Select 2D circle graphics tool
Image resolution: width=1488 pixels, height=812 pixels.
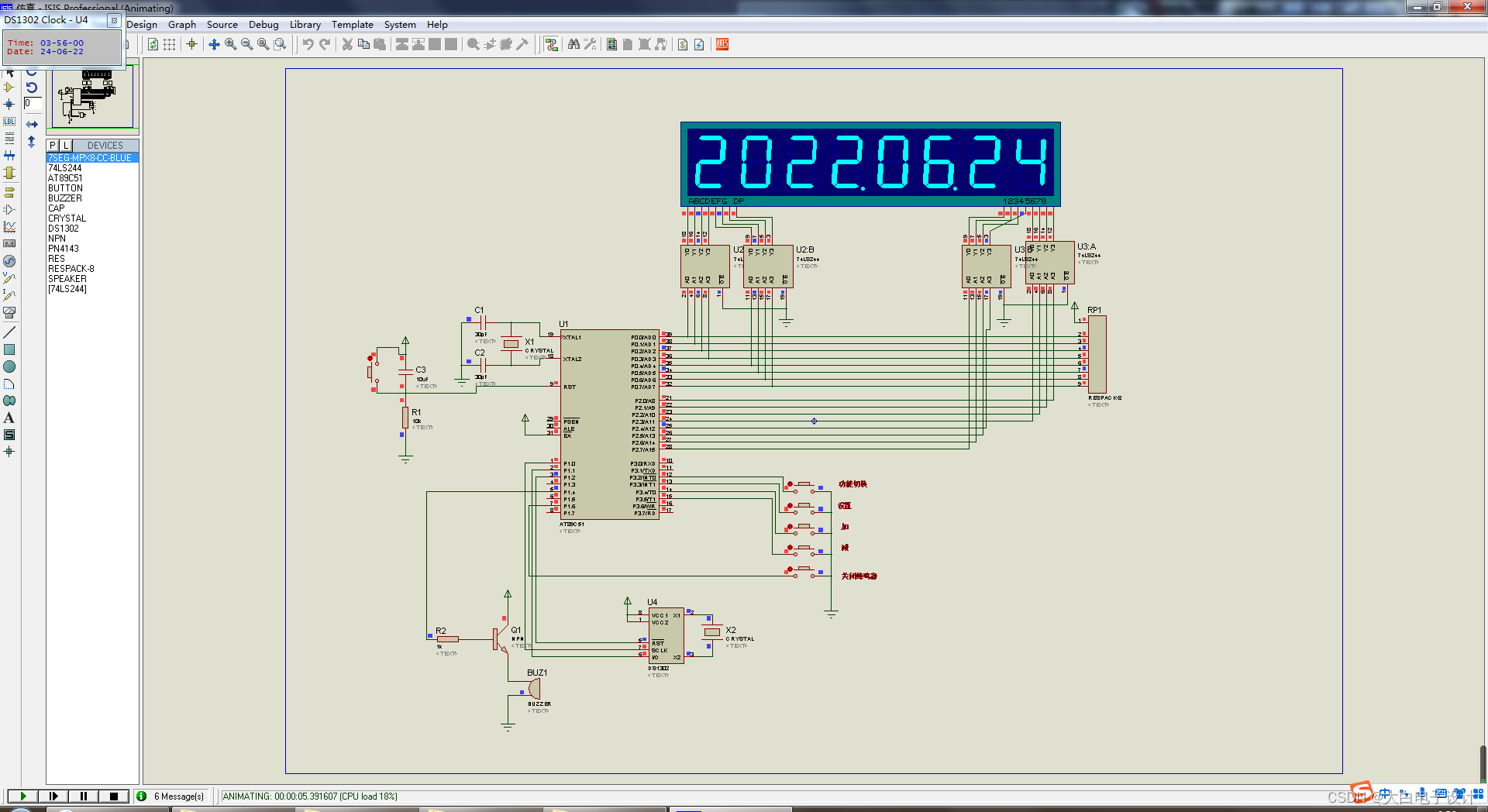(x=9, y=366)
